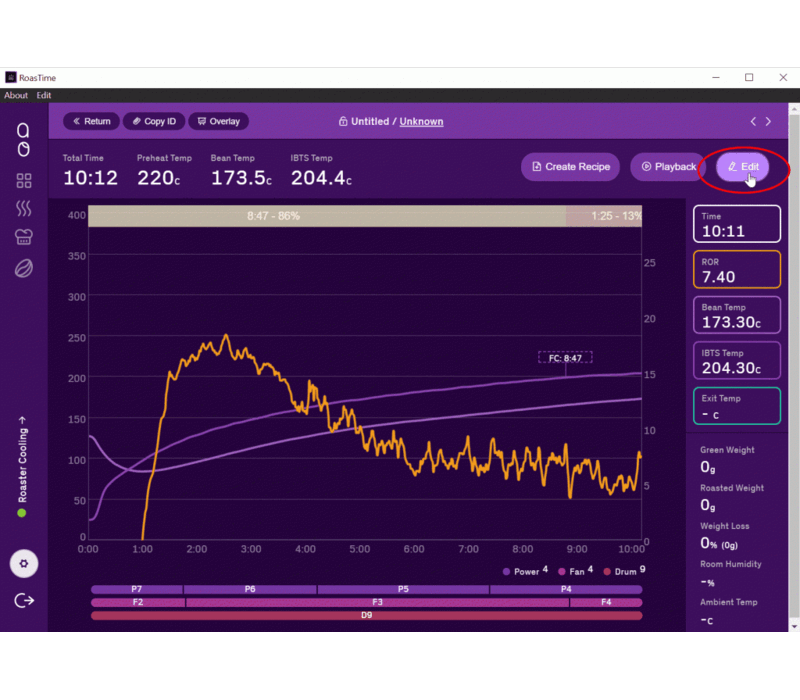
Task: Open the dashboard grid icon in sidebar
Action: pyautogui.click(x=23, y=181)
